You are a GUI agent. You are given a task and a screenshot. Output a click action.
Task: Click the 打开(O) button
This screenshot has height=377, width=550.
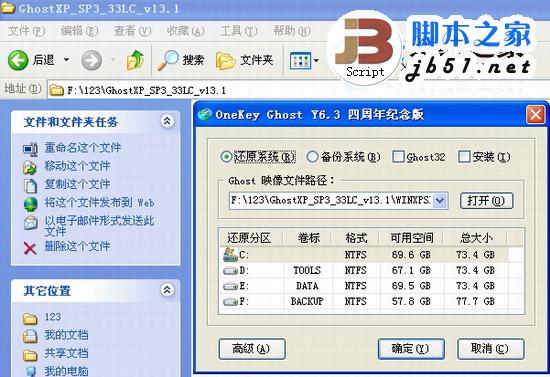(x=487, y=201)
